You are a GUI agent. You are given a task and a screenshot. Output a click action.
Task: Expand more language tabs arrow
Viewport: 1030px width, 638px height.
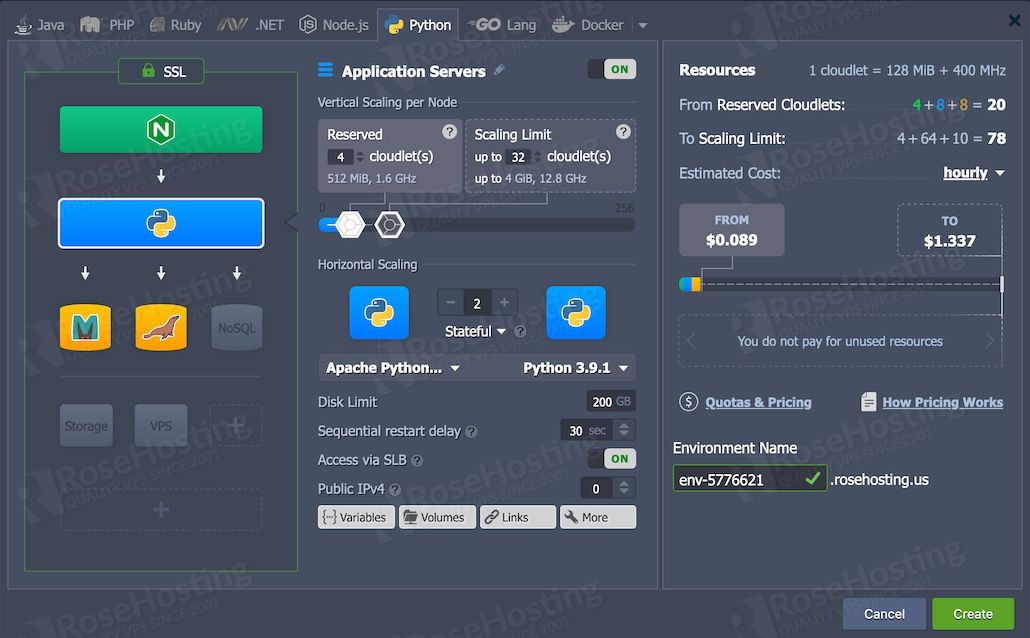point(643,26)
